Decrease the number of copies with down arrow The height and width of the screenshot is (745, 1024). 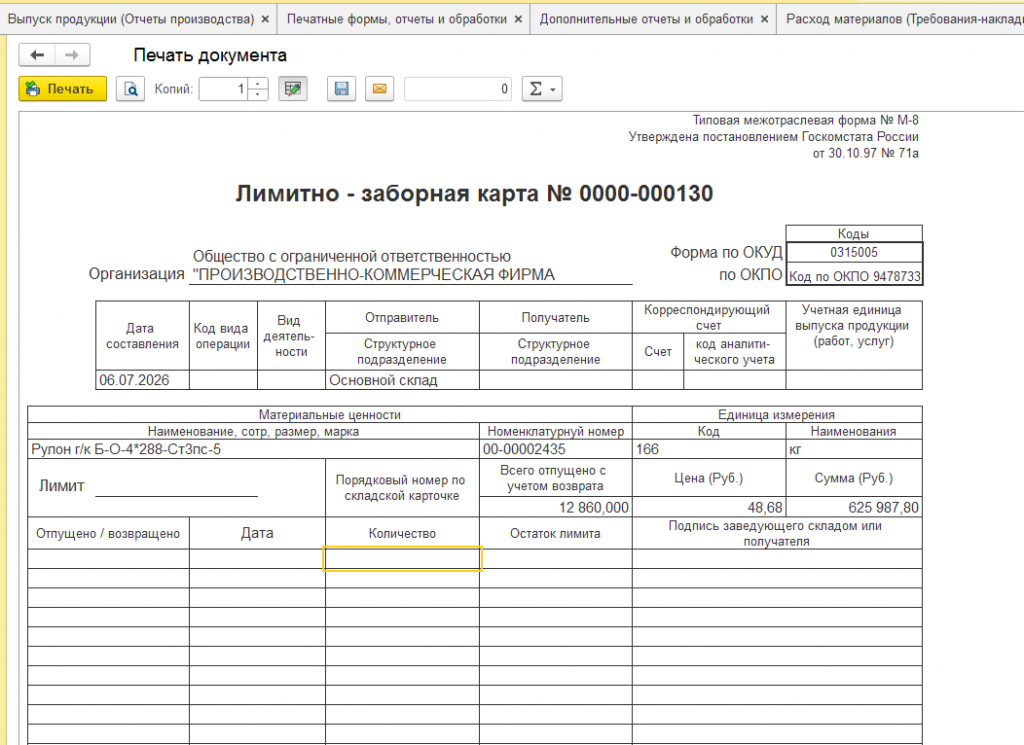(259, 95)
